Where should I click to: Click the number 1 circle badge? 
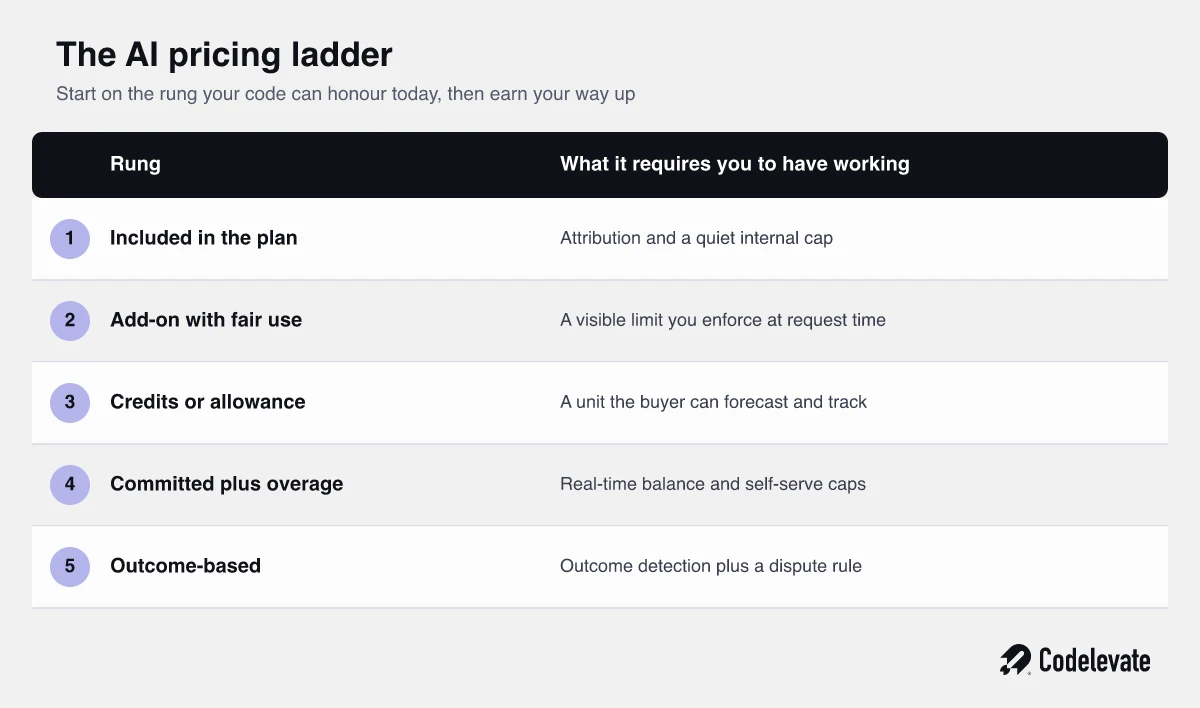[70, 239]
